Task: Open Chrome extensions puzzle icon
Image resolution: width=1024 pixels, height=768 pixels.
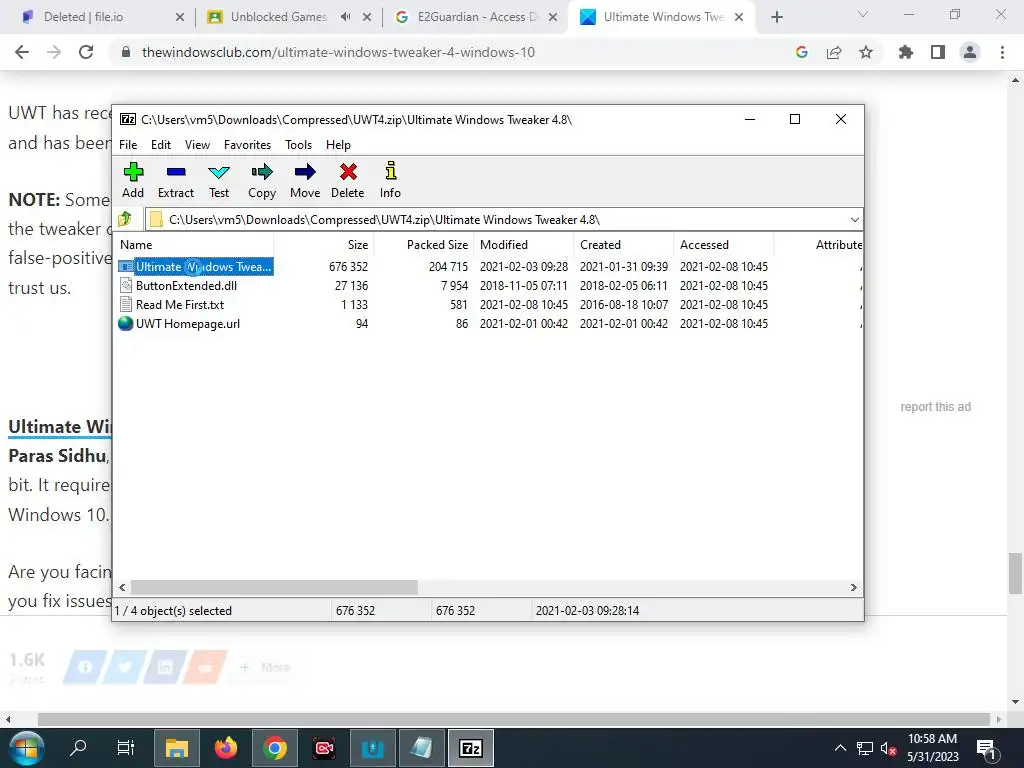Action: [x=906, y=52]
